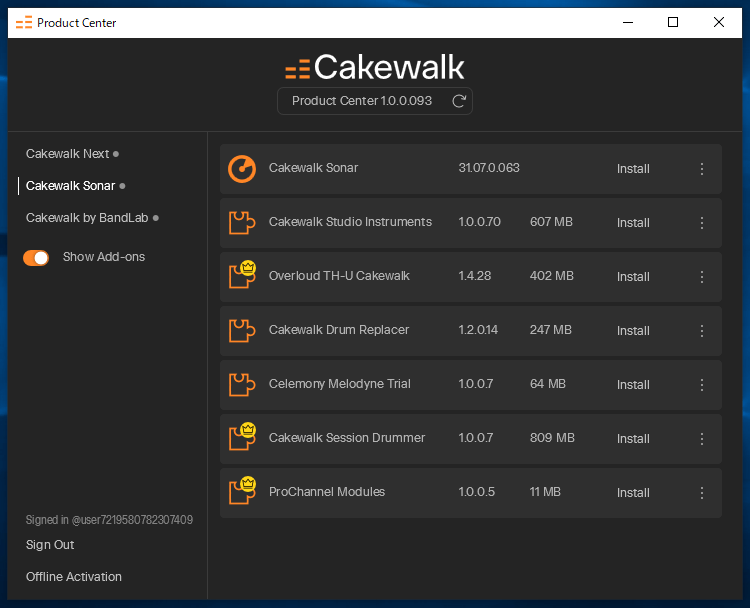The width and height of the screenshot is (750, 608).
Task: Maximize the Product Center window
Action: click(673, 22)
